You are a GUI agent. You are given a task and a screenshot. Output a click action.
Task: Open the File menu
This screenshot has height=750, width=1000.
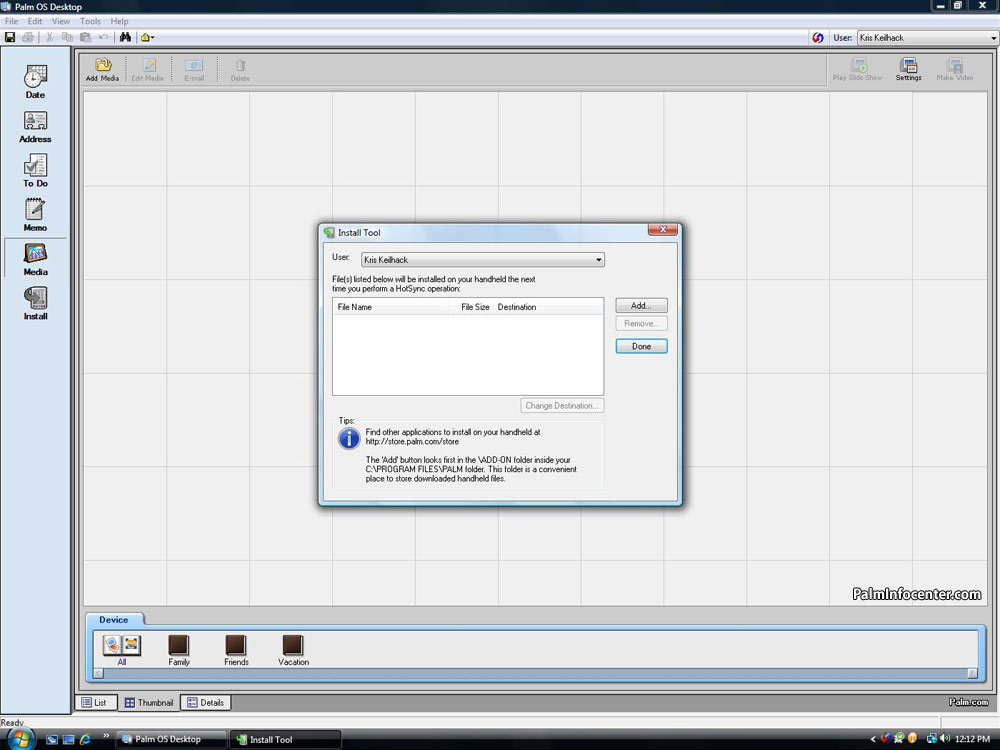point(11,21)
